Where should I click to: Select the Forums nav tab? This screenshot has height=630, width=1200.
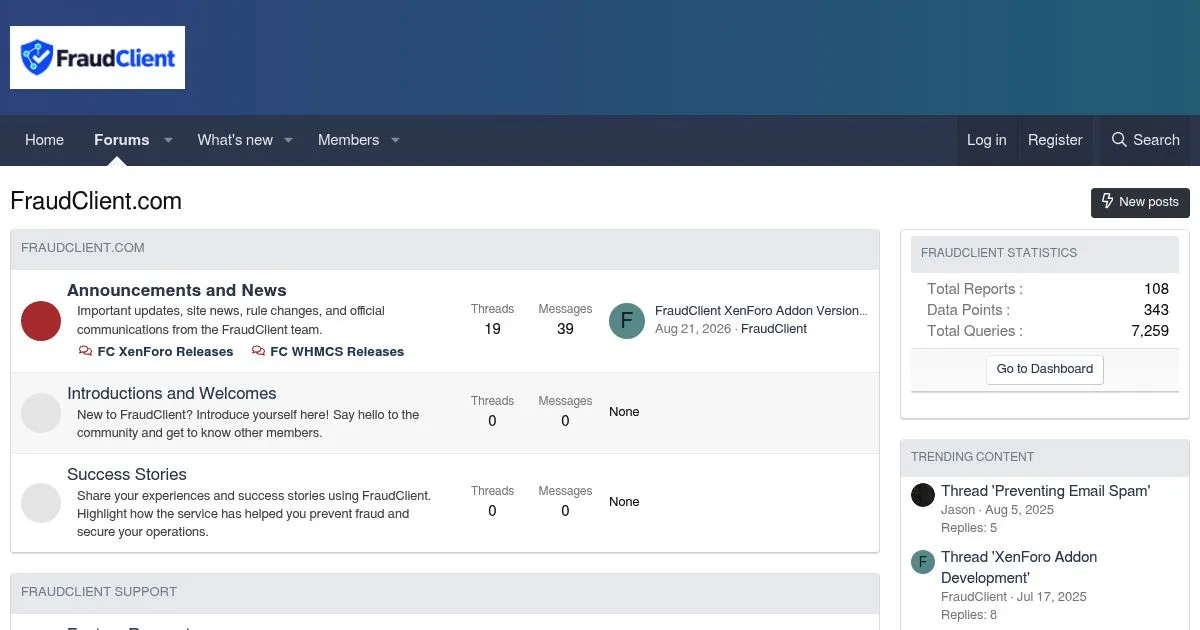pos(122,140)
